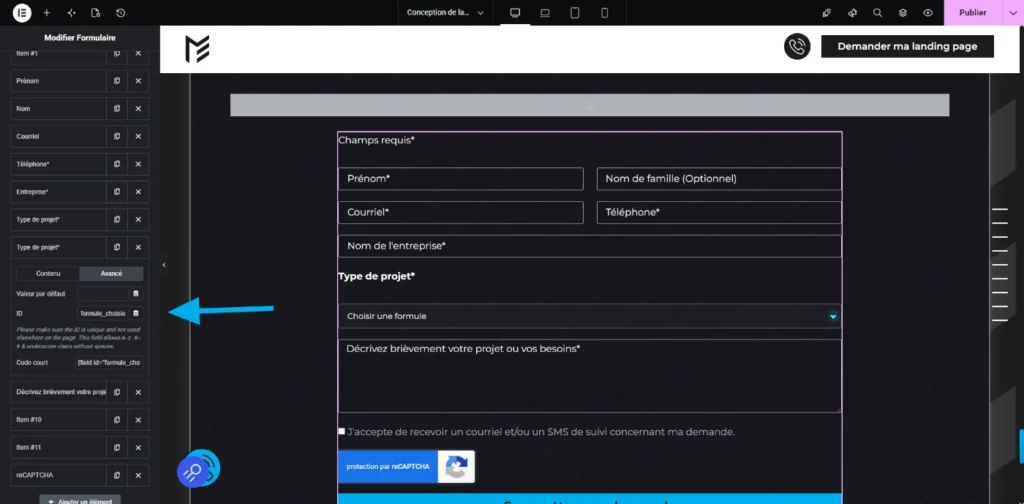Click dynamic tags icon for Valeur par défaut
The width and height of the screenshot is (1024, 504).
(136, 294)
